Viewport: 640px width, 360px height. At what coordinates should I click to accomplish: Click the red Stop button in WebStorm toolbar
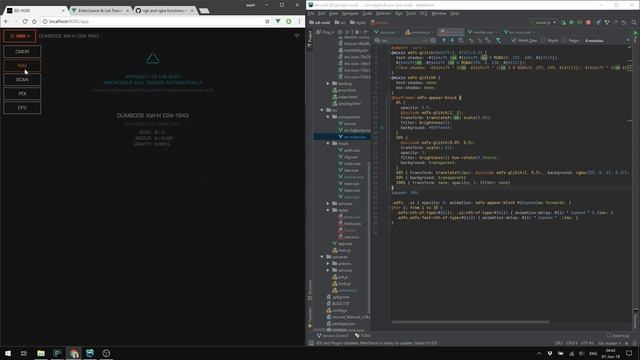pos(588,22)
